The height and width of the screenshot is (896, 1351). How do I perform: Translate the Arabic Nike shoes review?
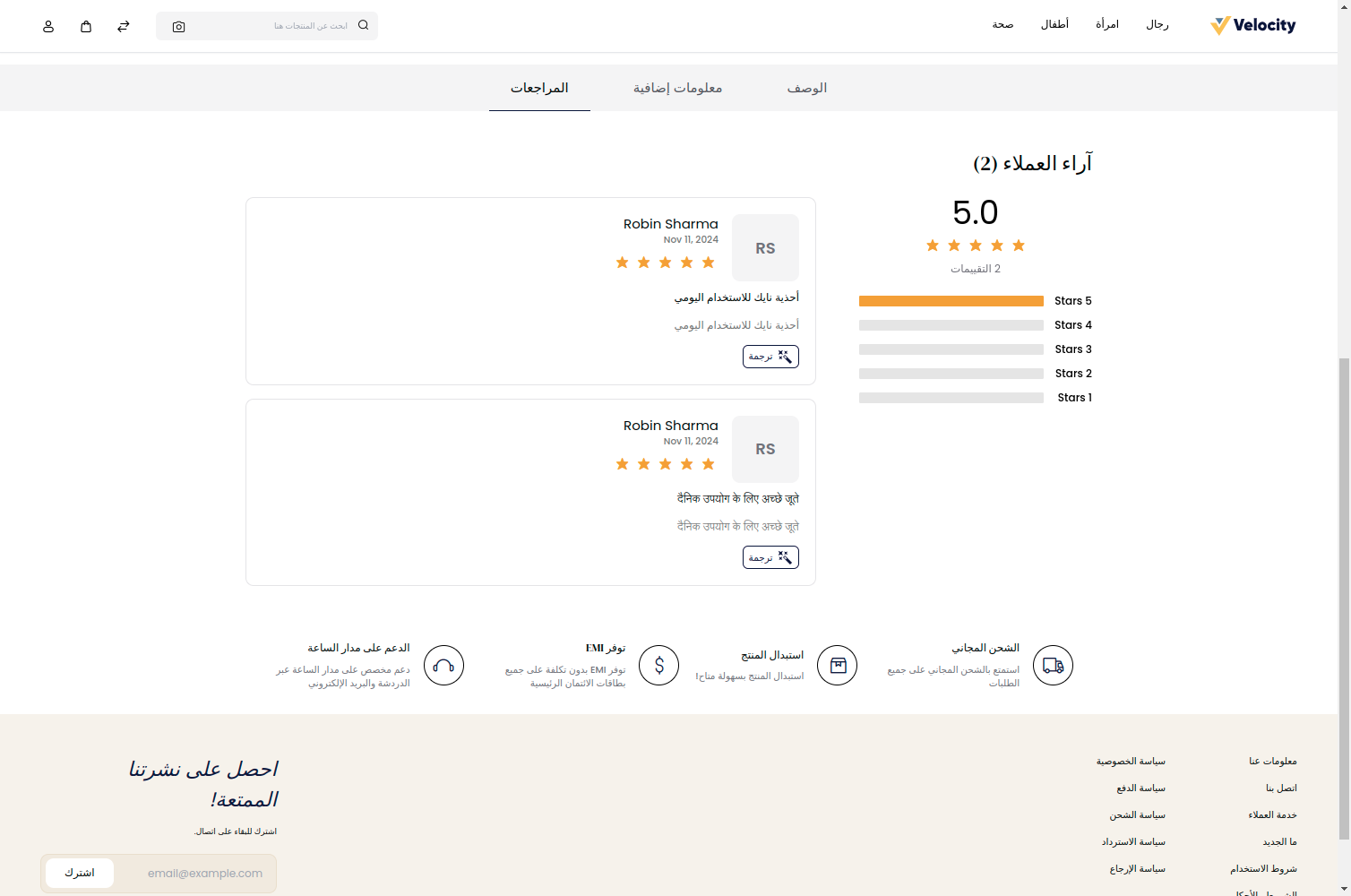point(770,357)
